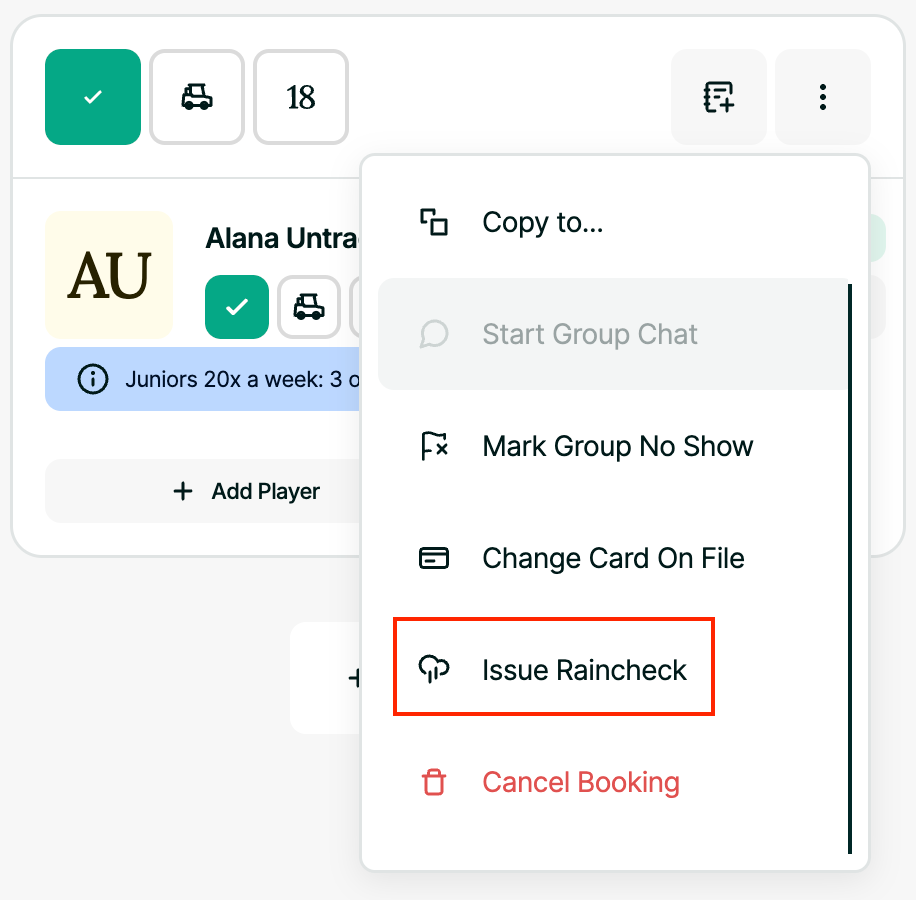This screenshot has width=916, height=900.
Task: Open the three-dot more options menu
Action: click(x=822, y=97)
